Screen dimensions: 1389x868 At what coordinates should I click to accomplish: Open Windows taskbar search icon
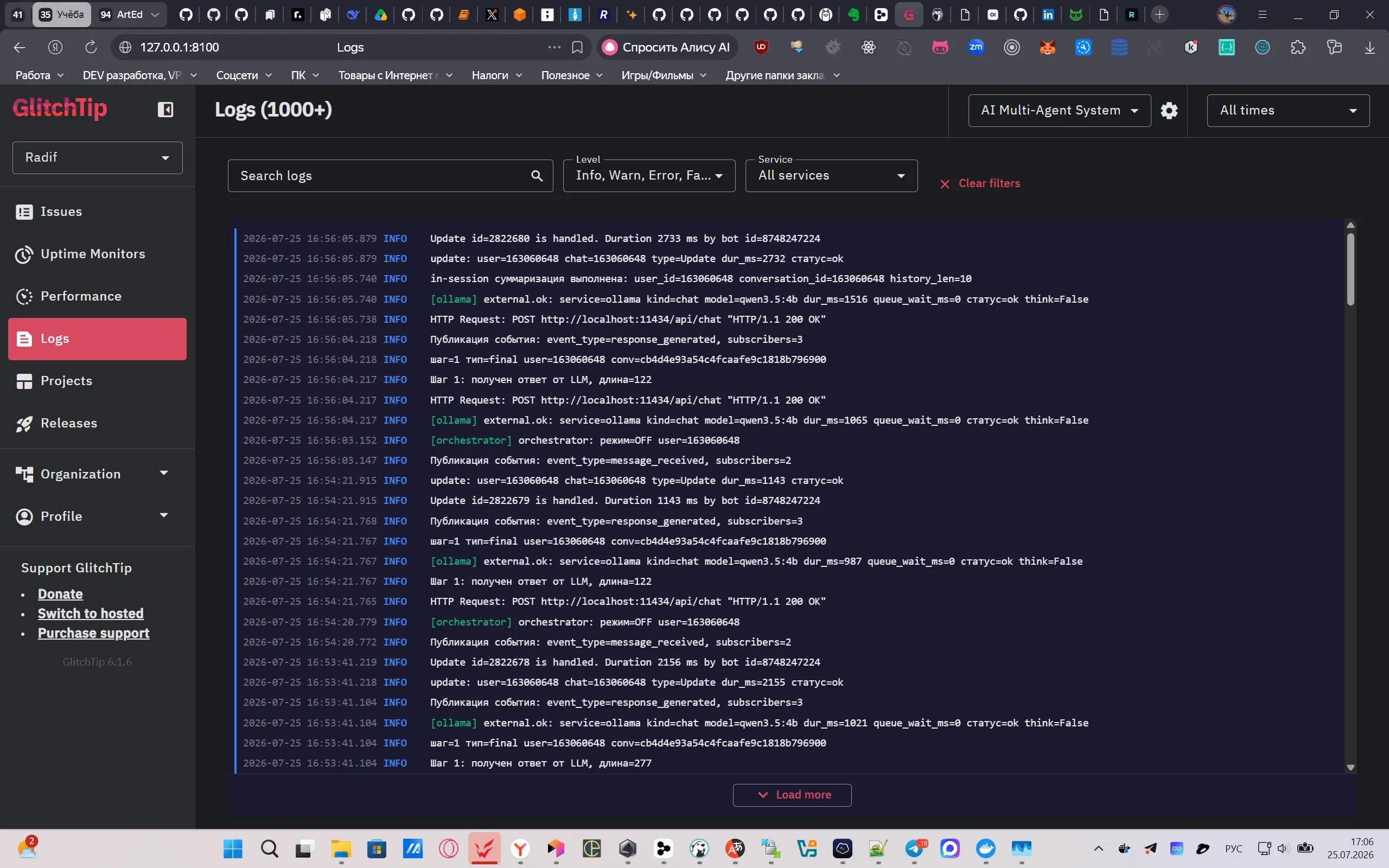[x=269, y=848]
